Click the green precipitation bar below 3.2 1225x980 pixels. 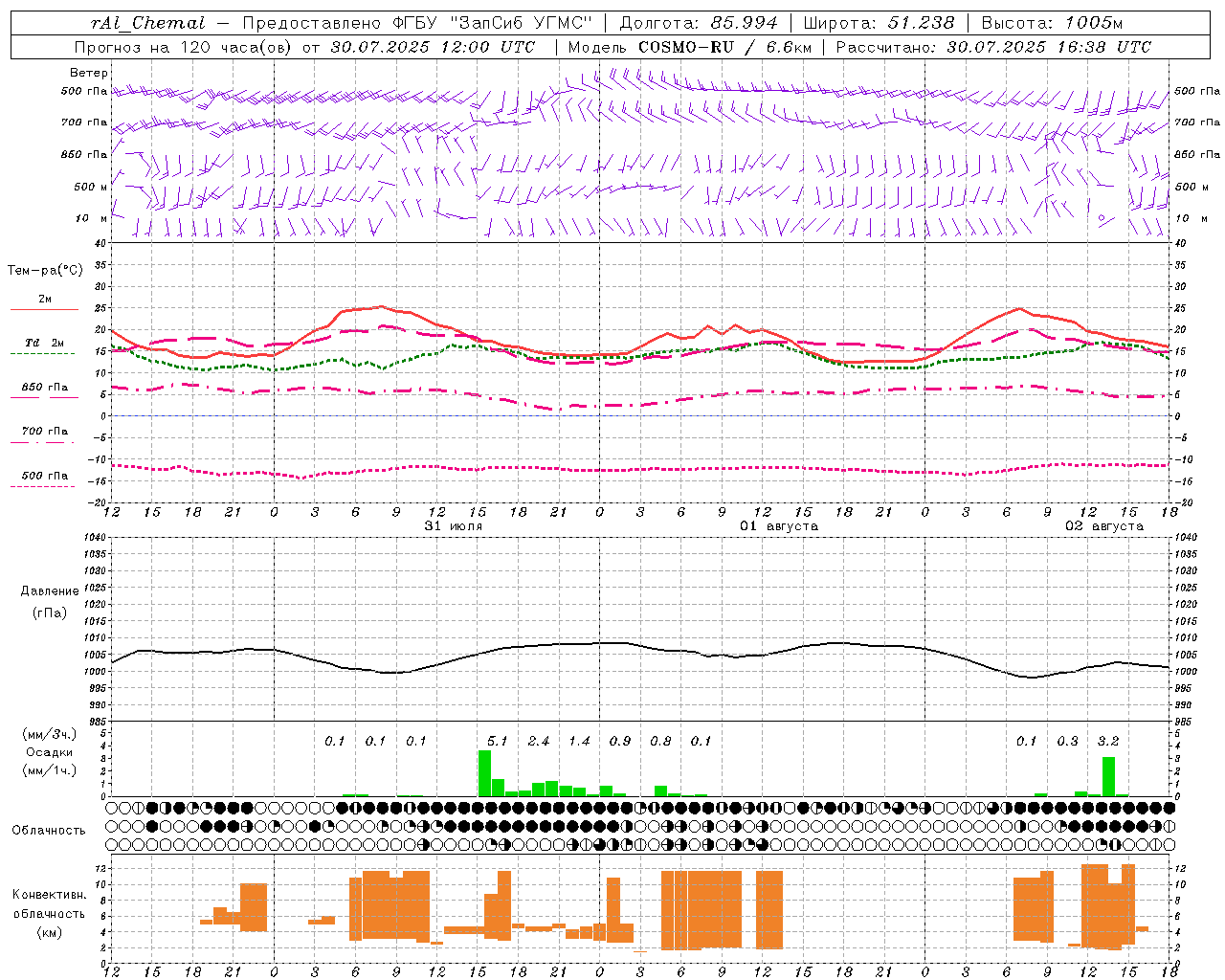coord(1108,777)
